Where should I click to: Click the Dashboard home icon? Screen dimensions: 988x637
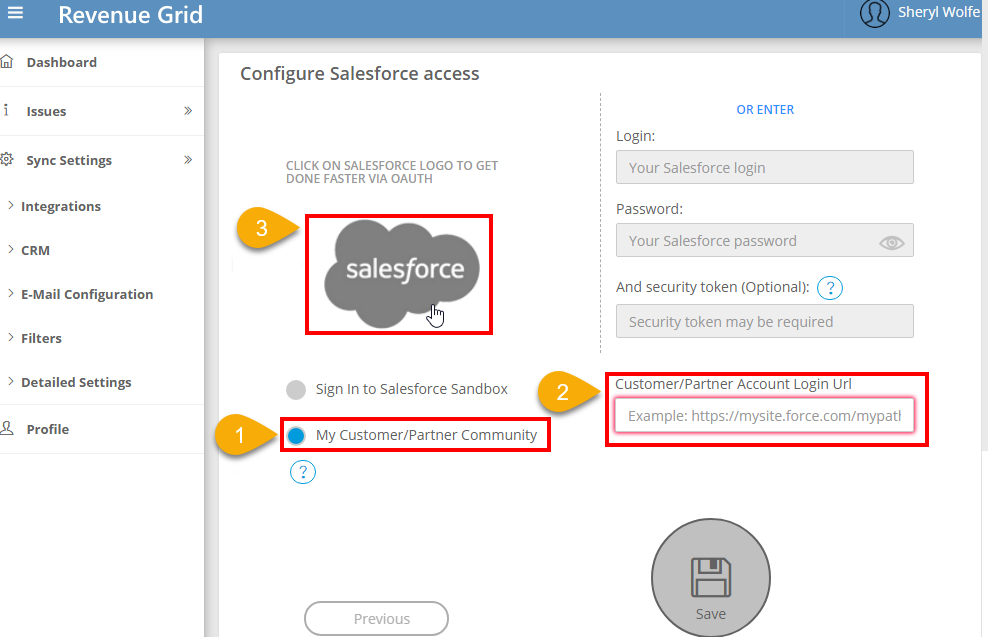[x=7, y=62]
